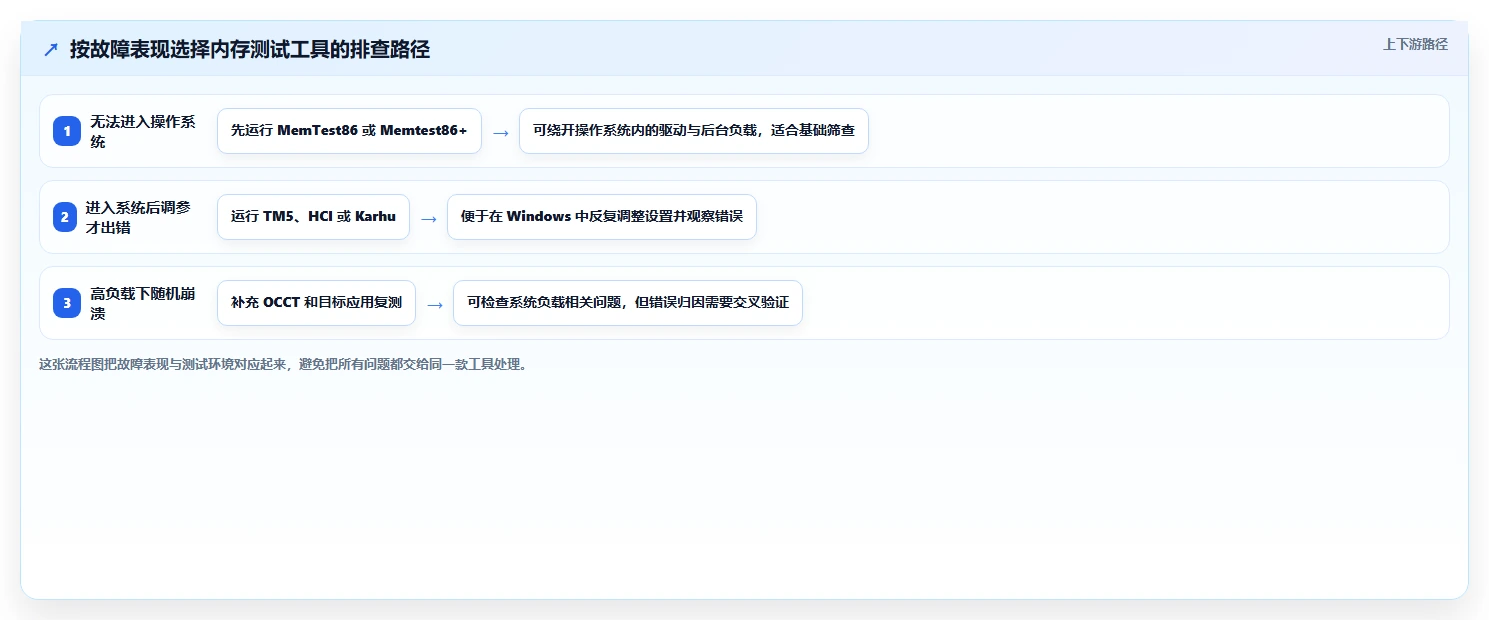This screenshot has width=1489, height=620.
Task: Click the box 可检查系统负载相关问题
Action: 628,303
